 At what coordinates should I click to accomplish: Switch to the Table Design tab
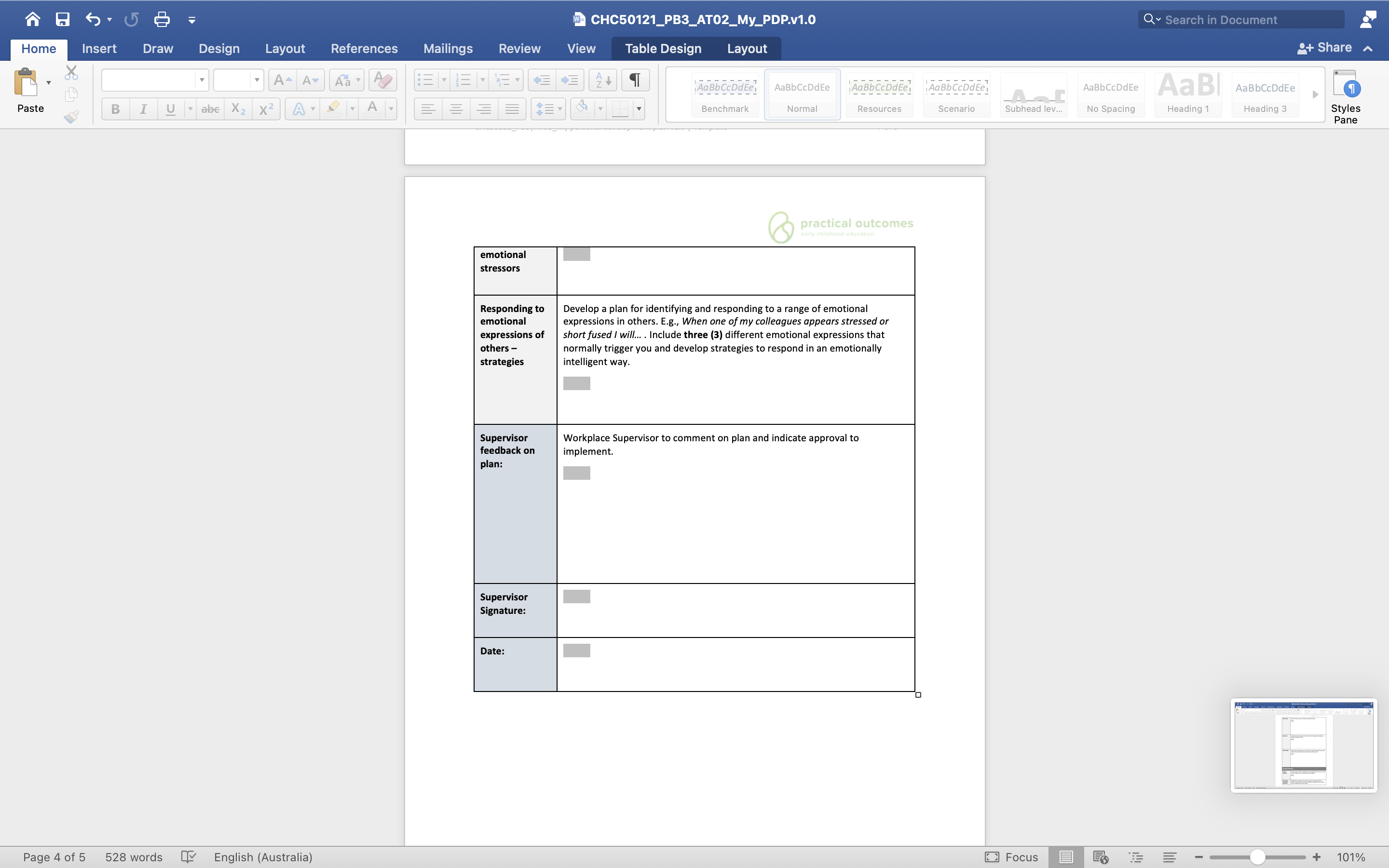[x=662, y=48]
